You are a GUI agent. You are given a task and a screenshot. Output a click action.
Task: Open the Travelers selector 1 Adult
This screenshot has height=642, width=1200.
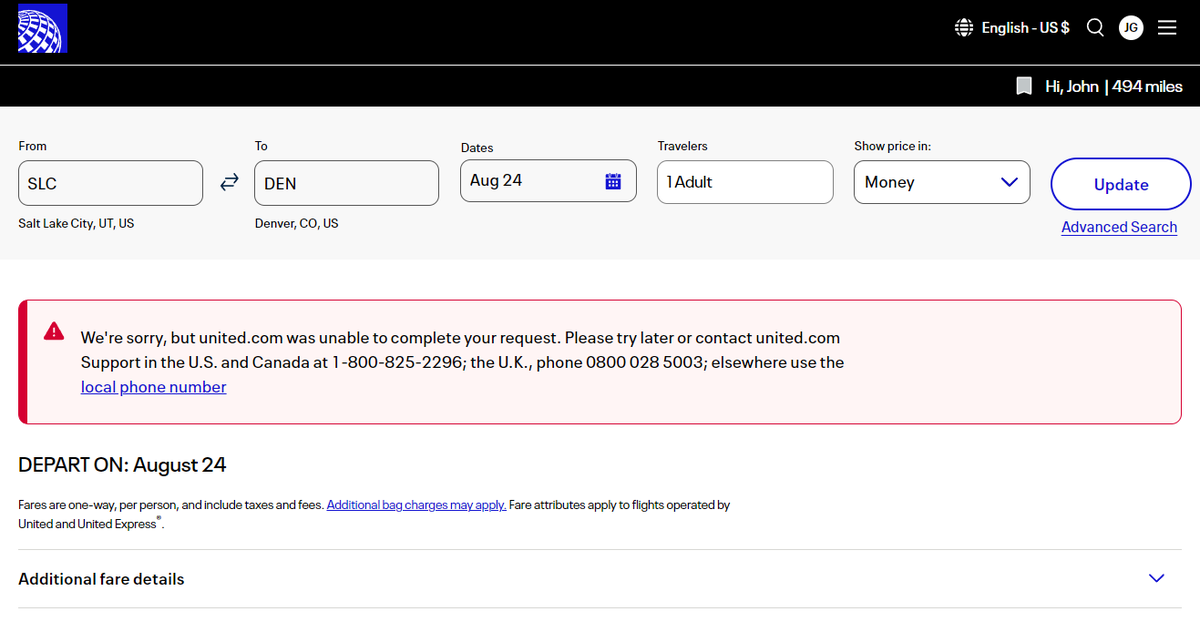pyautogui.click(x=745, y=182)
